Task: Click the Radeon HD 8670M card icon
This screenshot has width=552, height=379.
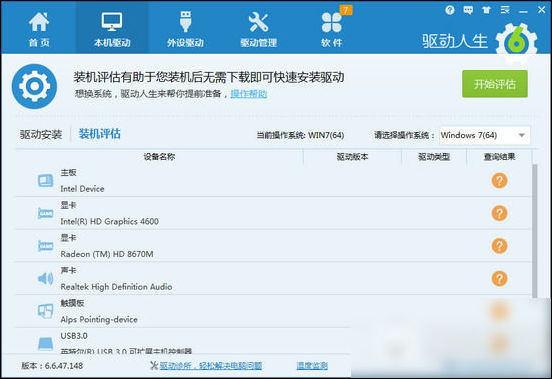Action: [x=45, y=246]
